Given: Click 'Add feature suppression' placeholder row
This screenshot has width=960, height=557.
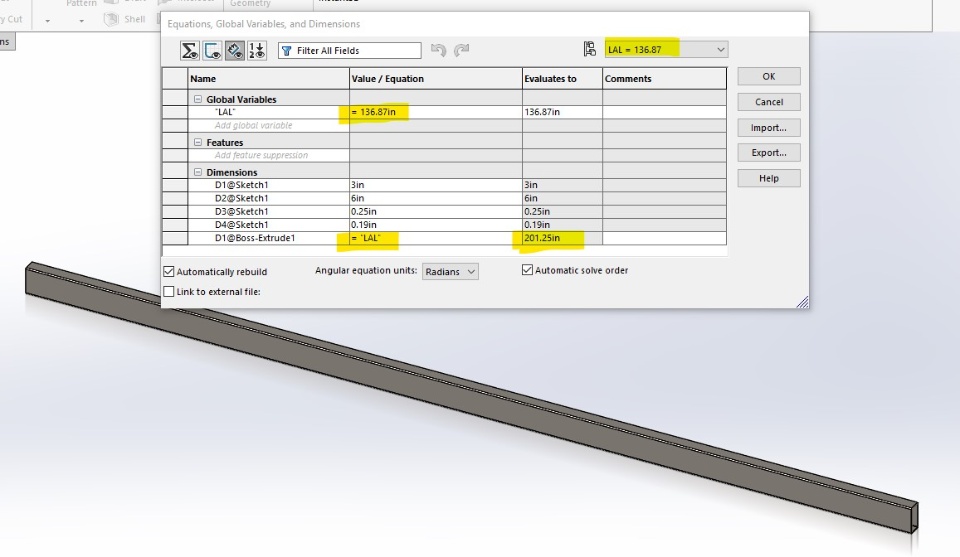Looking at the screenshot, I should tap(268, 155).
